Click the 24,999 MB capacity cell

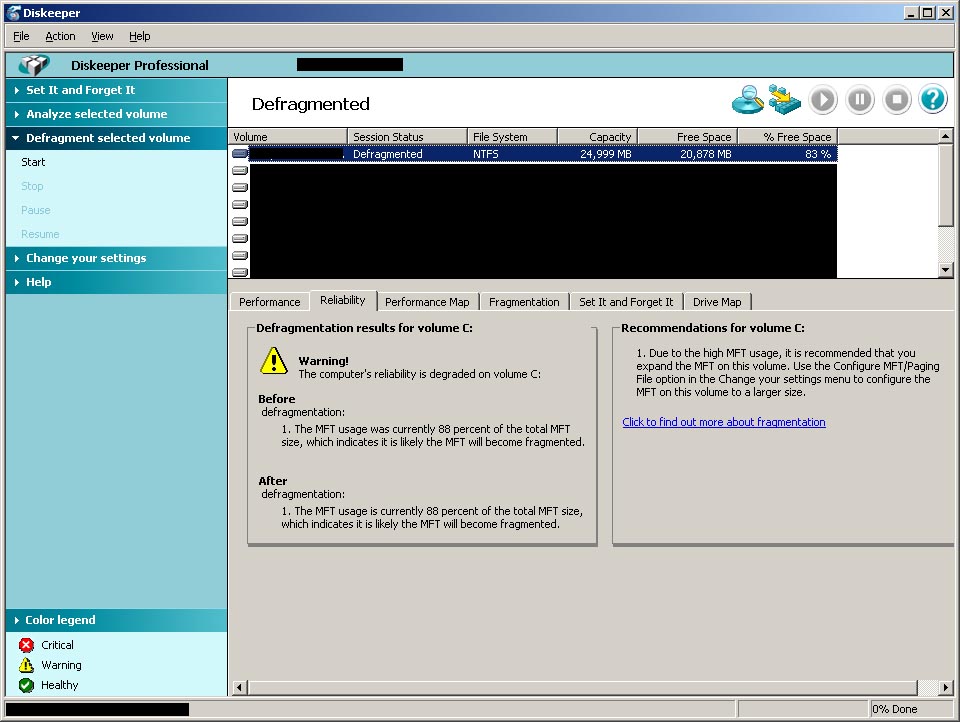click(606, 154)
